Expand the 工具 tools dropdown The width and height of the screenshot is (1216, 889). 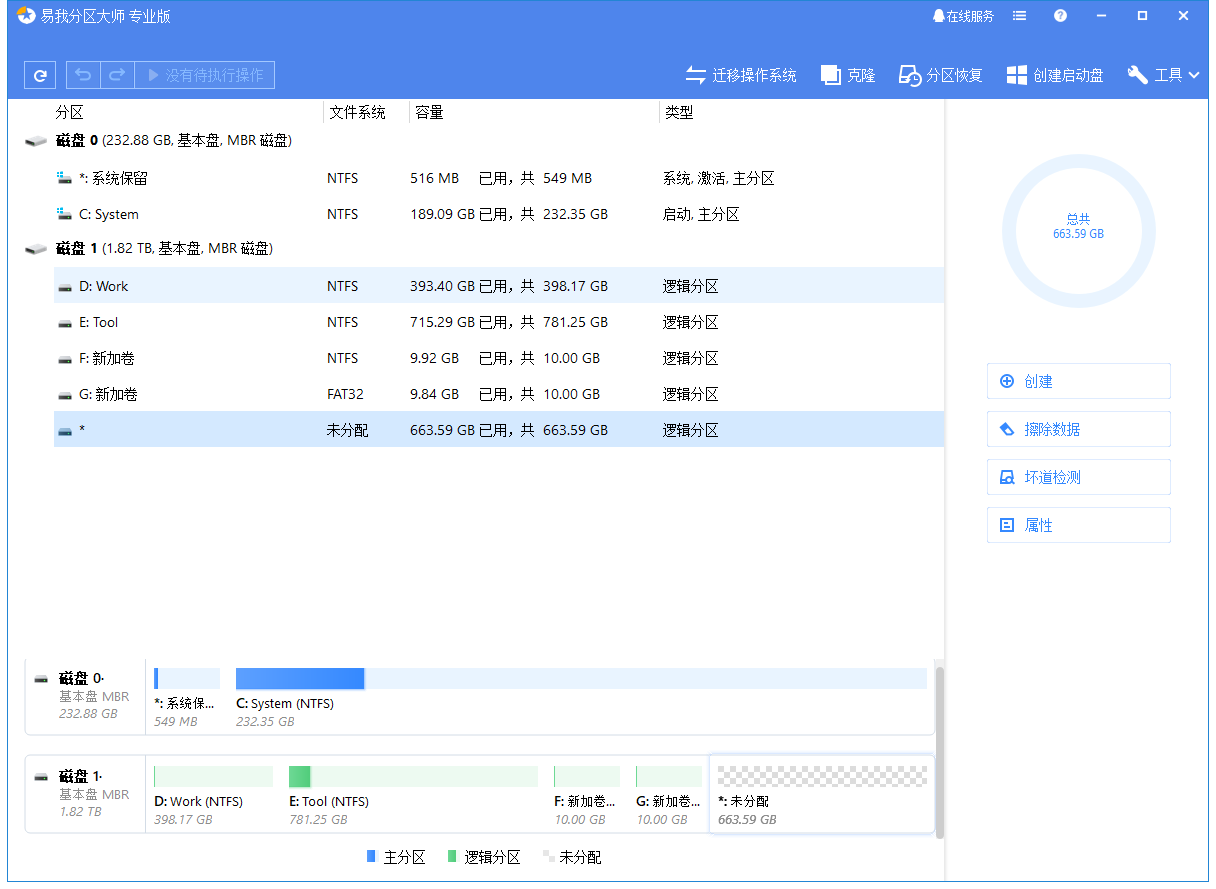tap(1163, 75)
